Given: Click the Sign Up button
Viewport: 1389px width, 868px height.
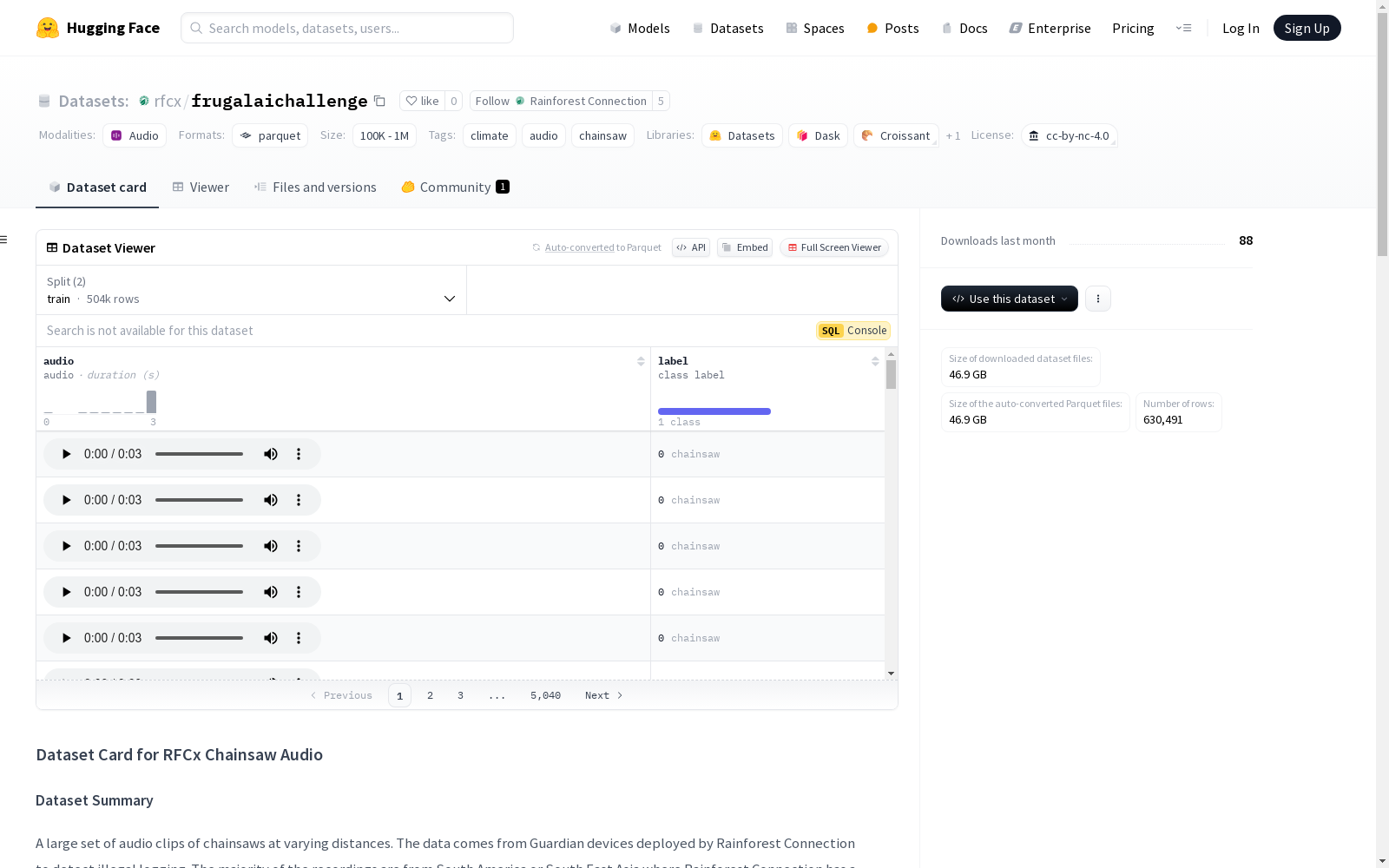Looking at the screenshot, I should (x=1307, y=28).
